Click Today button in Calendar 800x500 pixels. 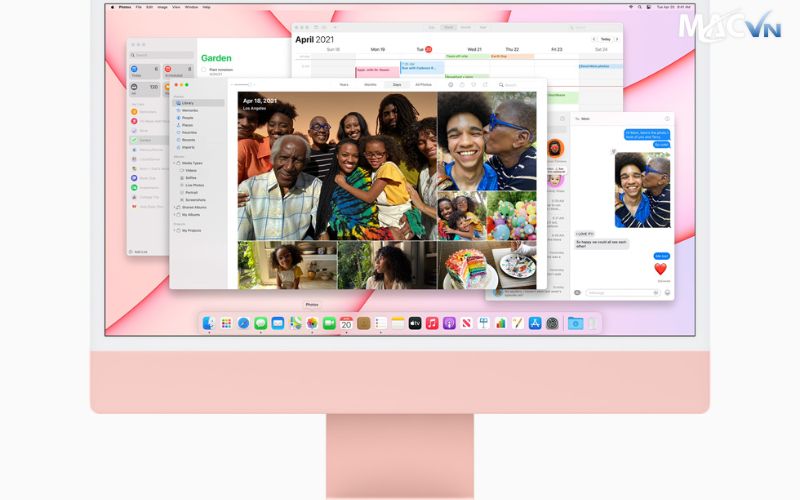pyautogui.click(x=606, y=39)
